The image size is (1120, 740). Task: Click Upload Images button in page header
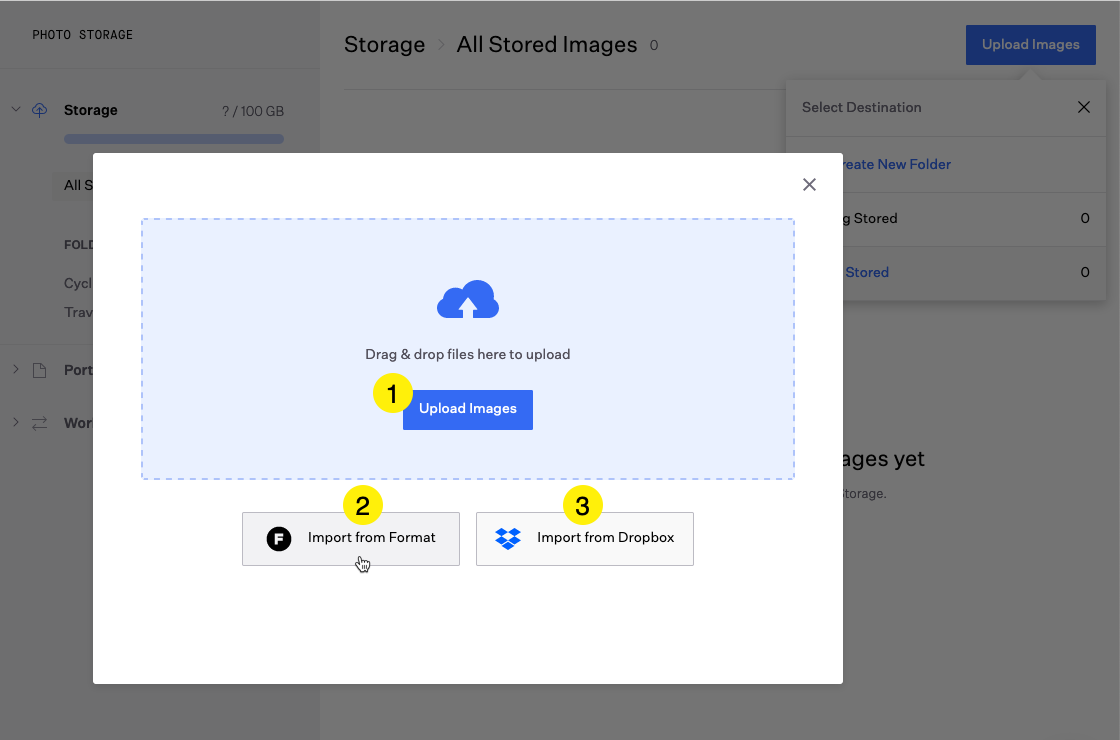1030,45
